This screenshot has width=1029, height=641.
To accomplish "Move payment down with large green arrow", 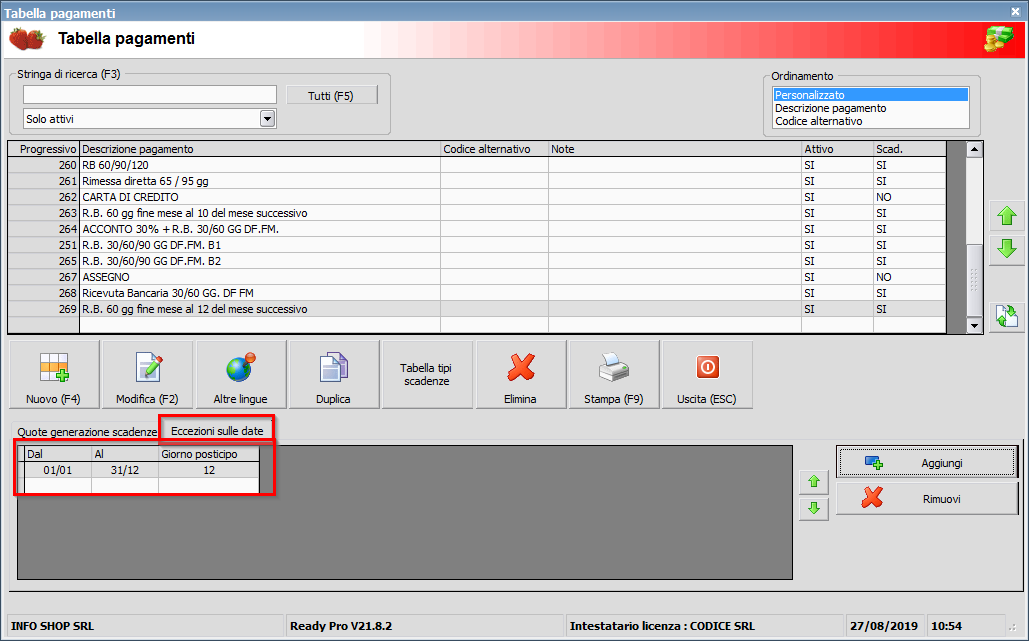I will (x=1007, y=249).
